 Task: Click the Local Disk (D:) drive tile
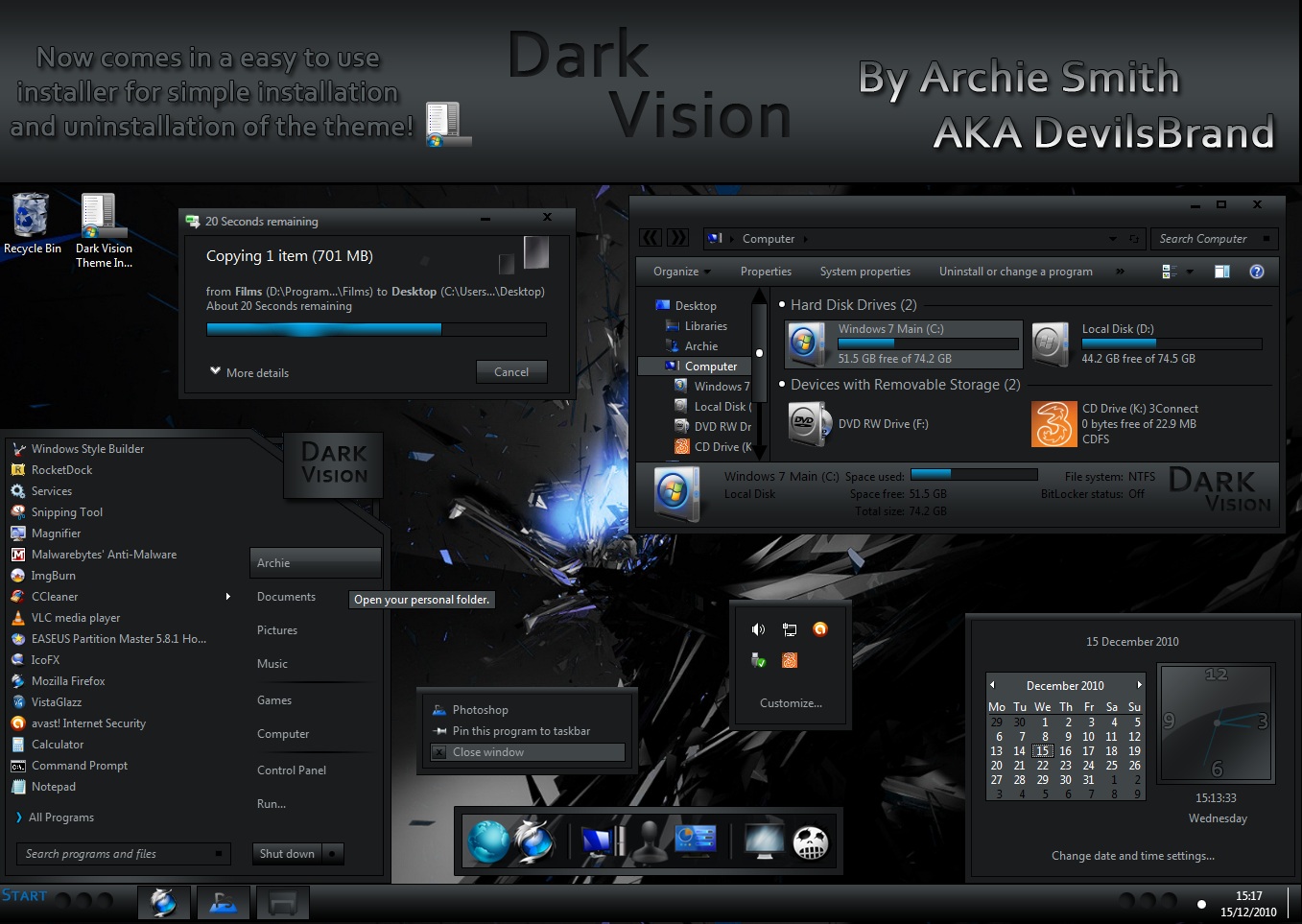[x=1148, y=344]
